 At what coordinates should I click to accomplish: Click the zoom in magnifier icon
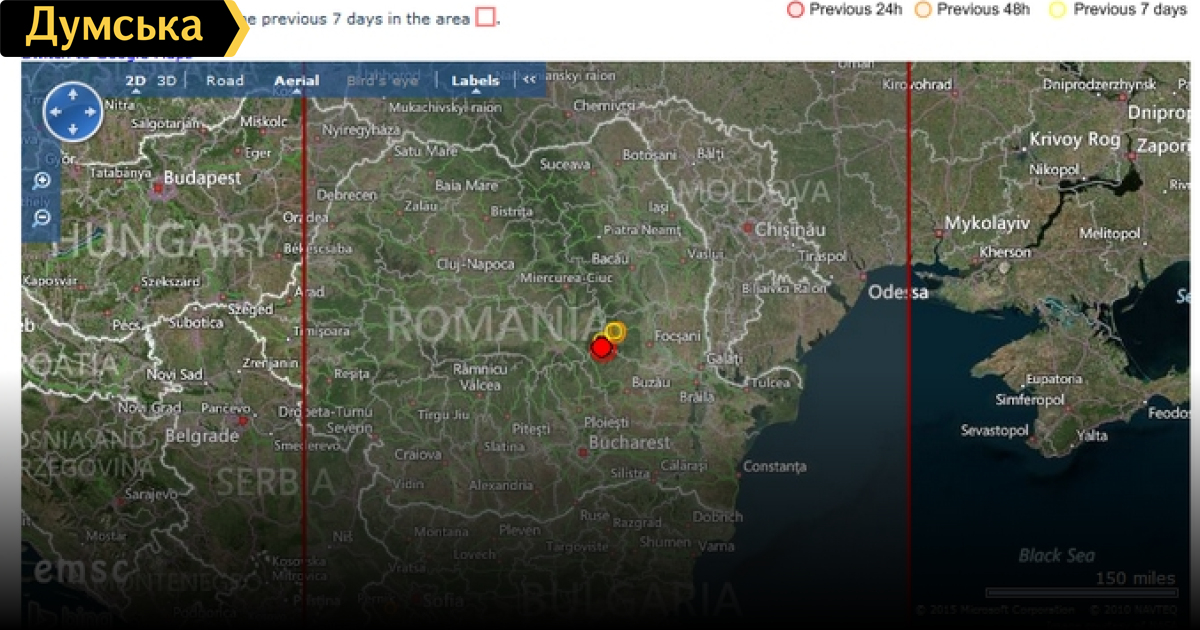42,181
